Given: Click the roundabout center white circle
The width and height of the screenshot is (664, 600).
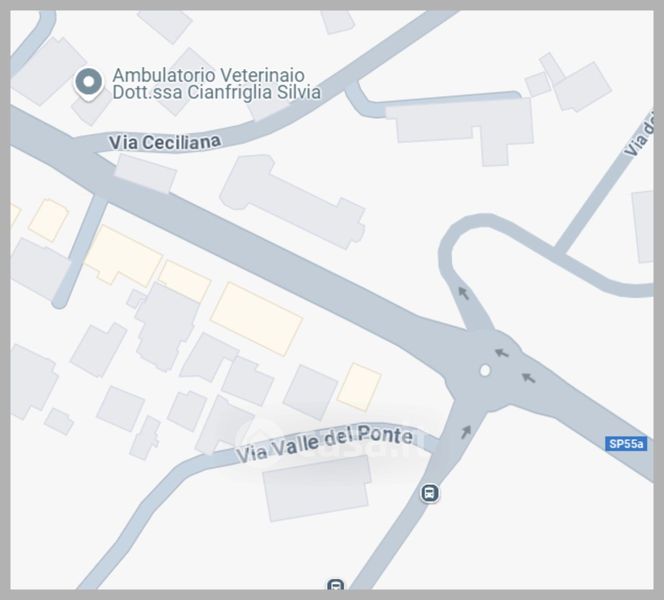Looking at the screenshot, I should click(x=485, y=371).
